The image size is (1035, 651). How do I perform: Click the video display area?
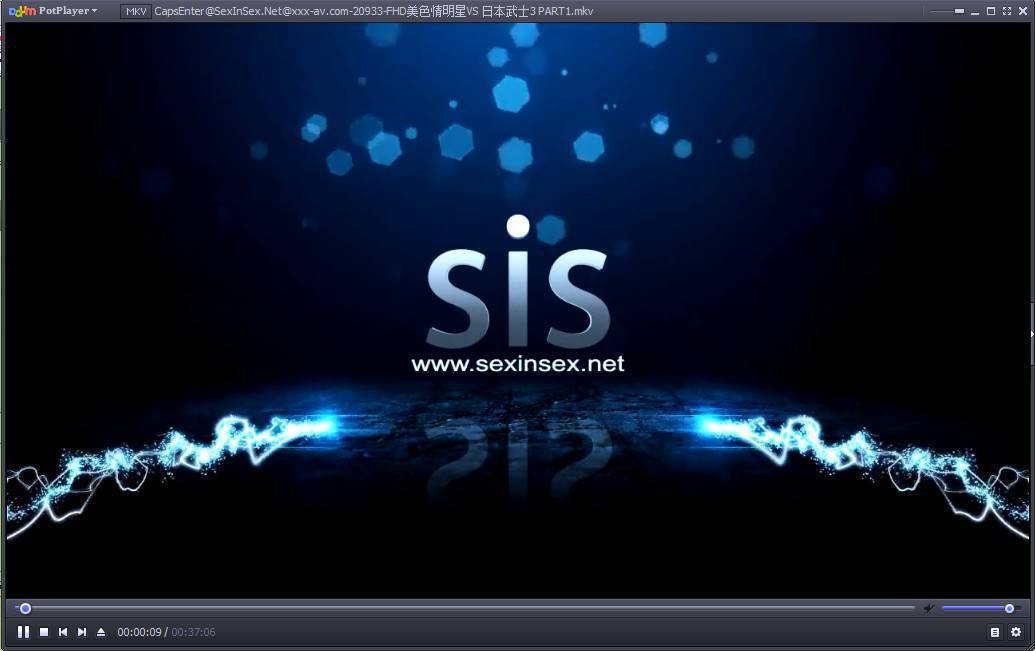pyautogui.click(x=518, y=310)
